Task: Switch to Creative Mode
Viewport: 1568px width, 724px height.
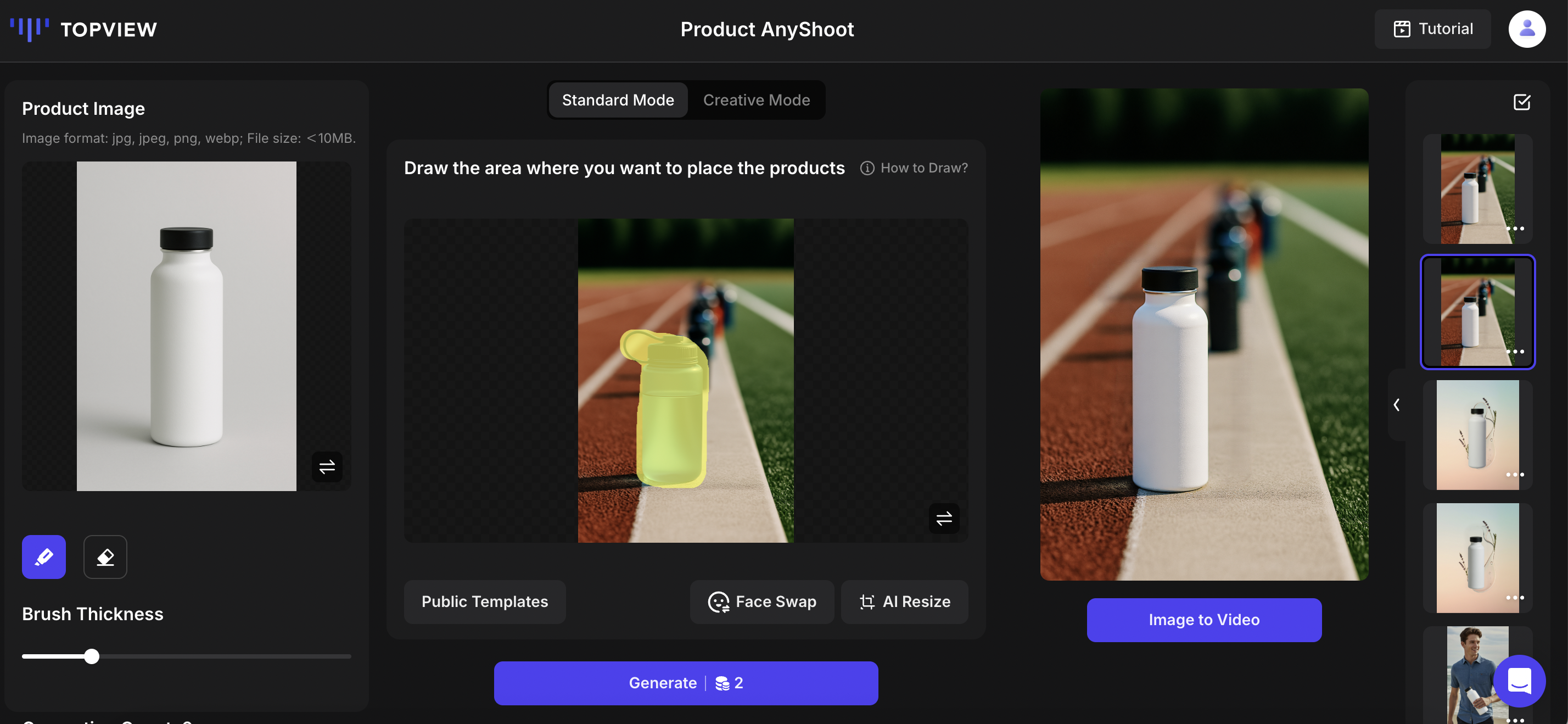Action: click(756, 100)
